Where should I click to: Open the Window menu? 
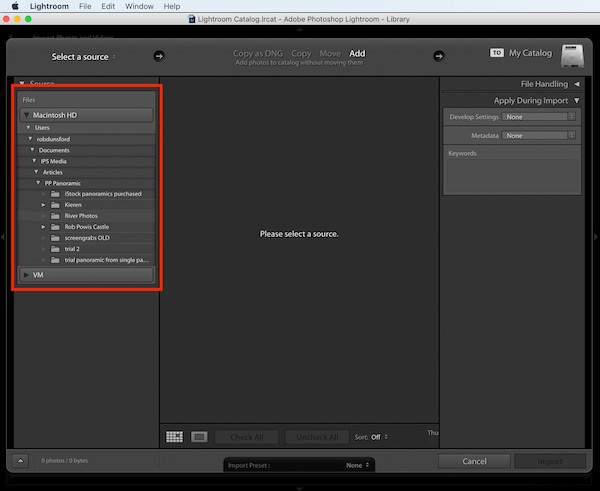point(139,6)
